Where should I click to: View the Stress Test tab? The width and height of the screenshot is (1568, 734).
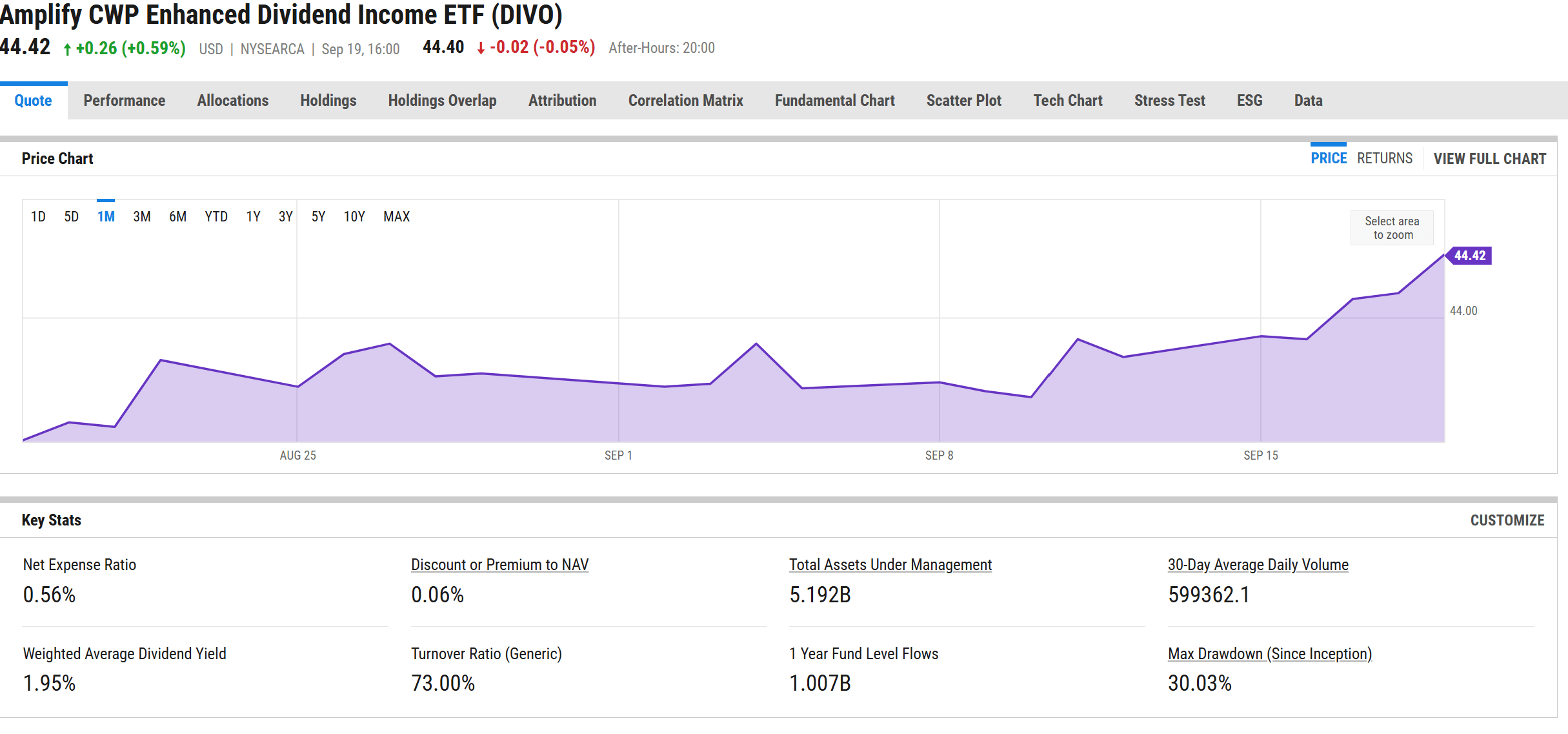coord(1169,101)
